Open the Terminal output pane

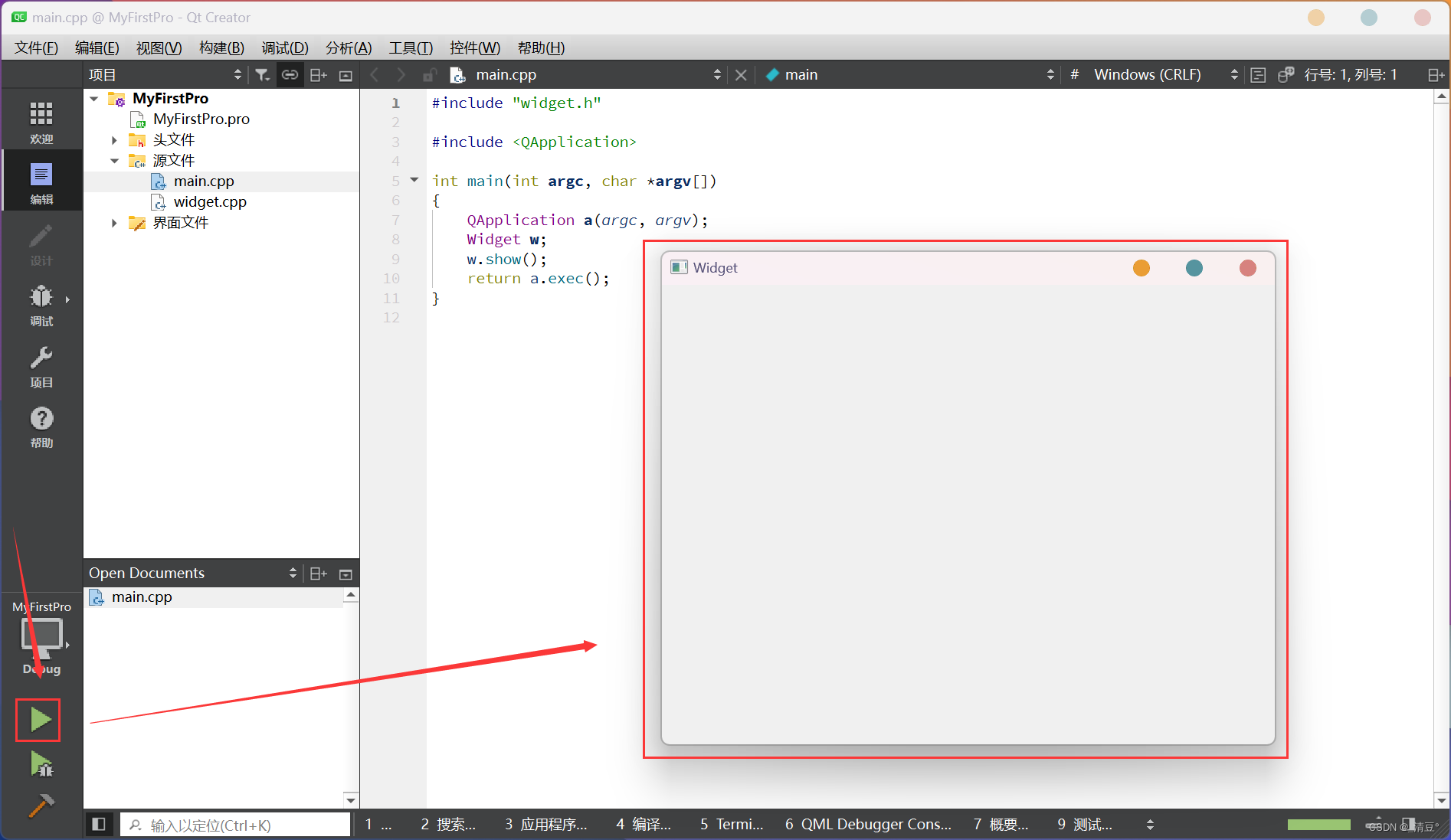pyautogui.click(x=732, y=825)
